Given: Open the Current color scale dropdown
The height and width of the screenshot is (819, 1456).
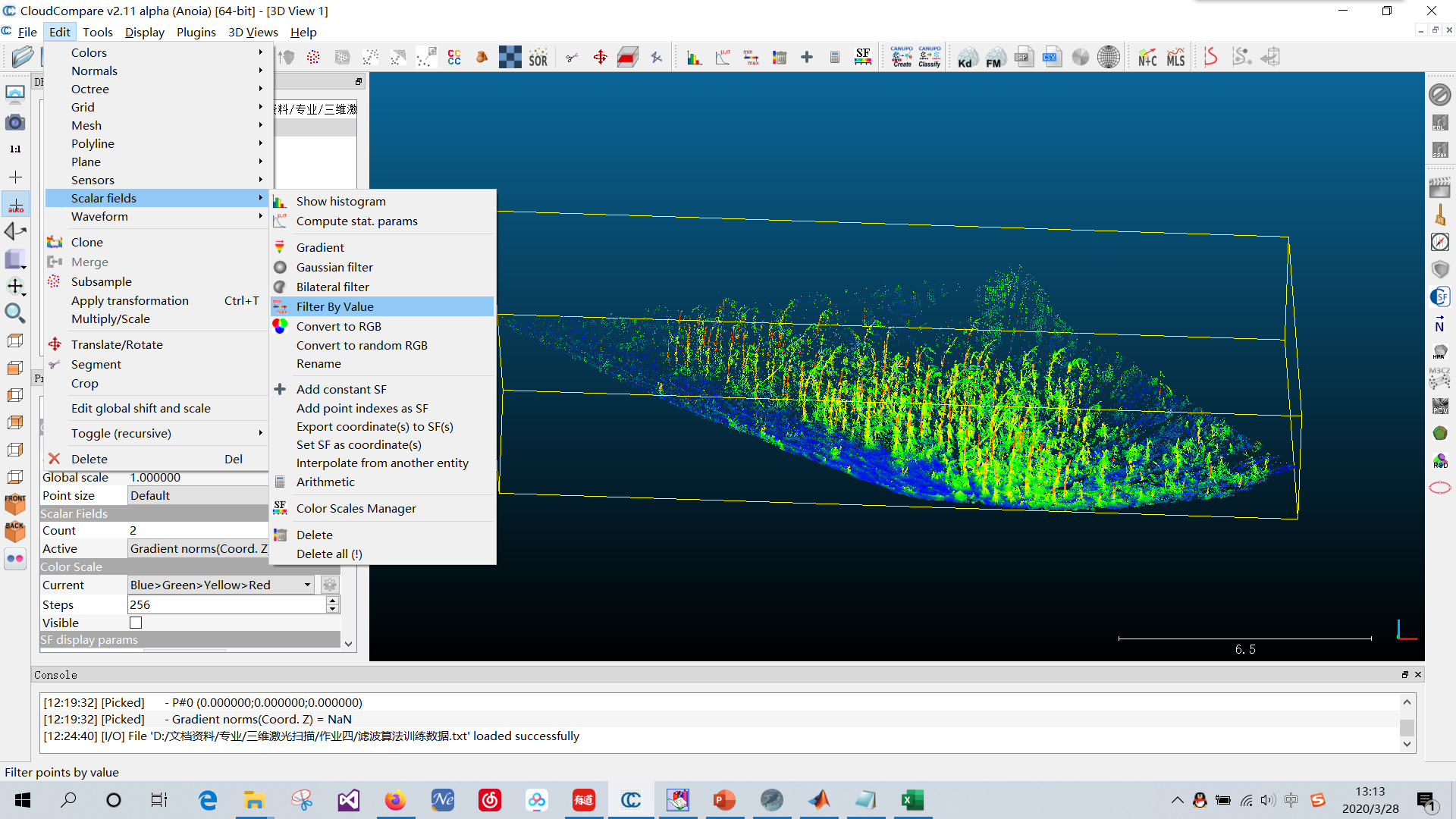Looking at the screenshot, I should tap(221, 585).
